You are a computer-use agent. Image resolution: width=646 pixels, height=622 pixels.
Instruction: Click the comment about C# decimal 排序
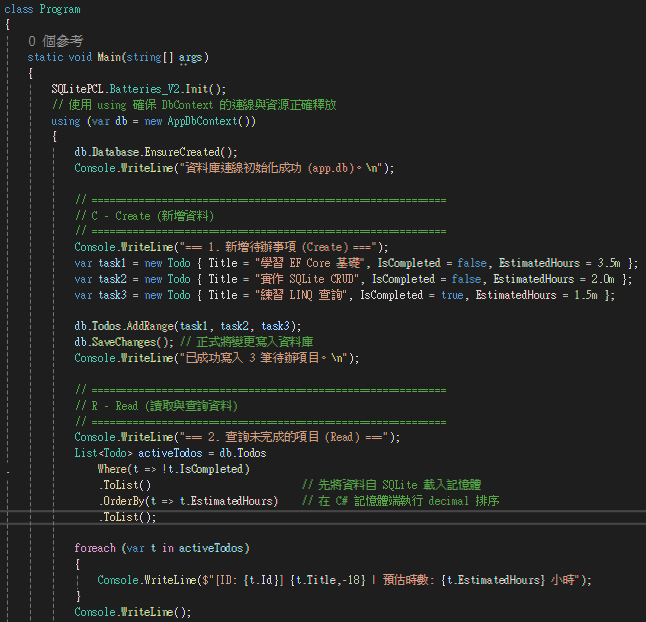tap(400, 501)
